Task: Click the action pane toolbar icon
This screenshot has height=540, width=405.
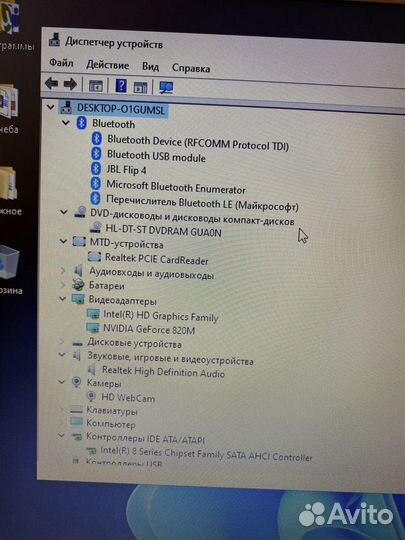Action: pos(140,87)
